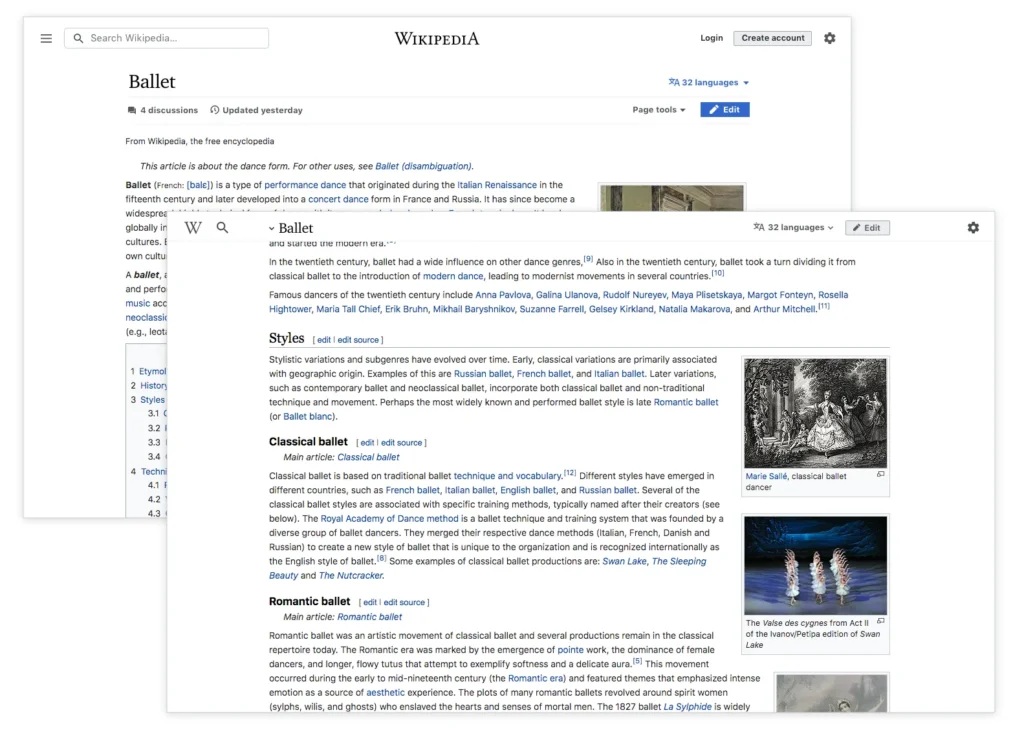Open the Rudolf Nureyev link

635,295
